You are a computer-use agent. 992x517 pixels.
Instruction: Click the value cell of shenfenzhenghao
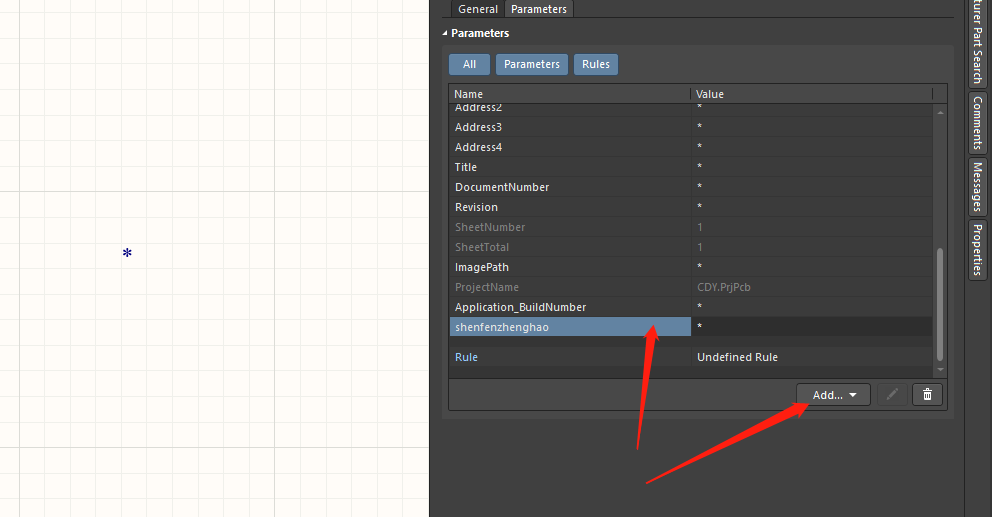[x=812, y=327]
